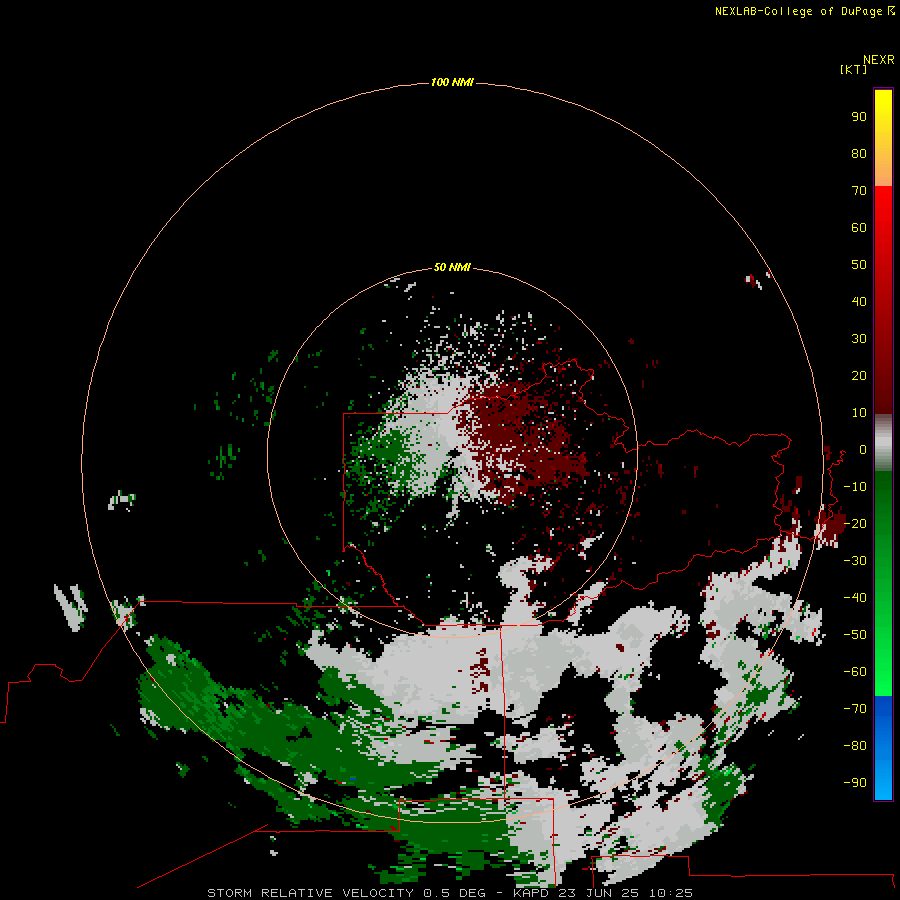This screenshot has width=900, height=900.
Task: Click the 80 value on velocity scale
Action: (x=859, y=154)
